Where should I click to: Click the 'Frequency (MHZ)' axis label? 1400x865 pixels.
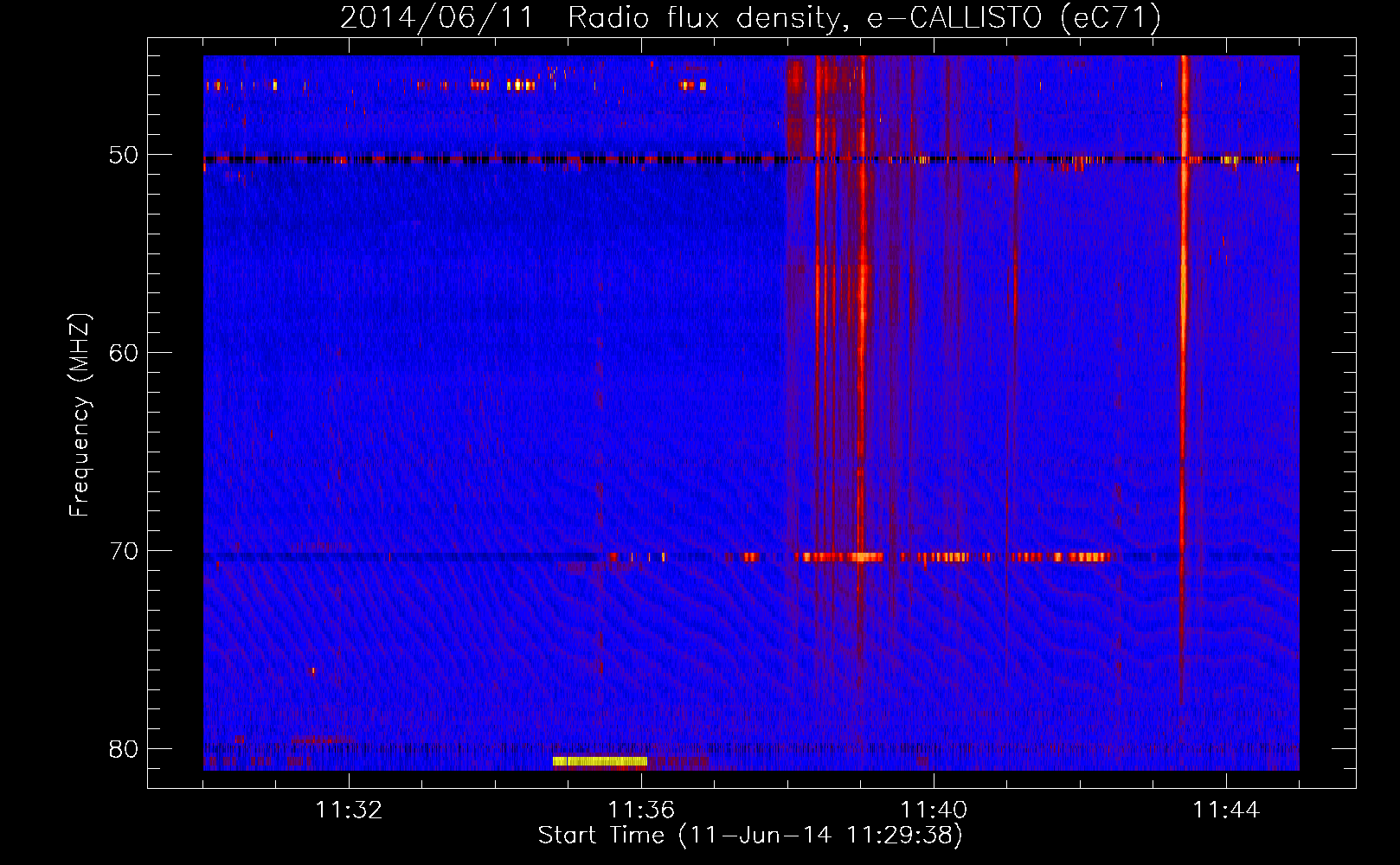pos(80,415)
